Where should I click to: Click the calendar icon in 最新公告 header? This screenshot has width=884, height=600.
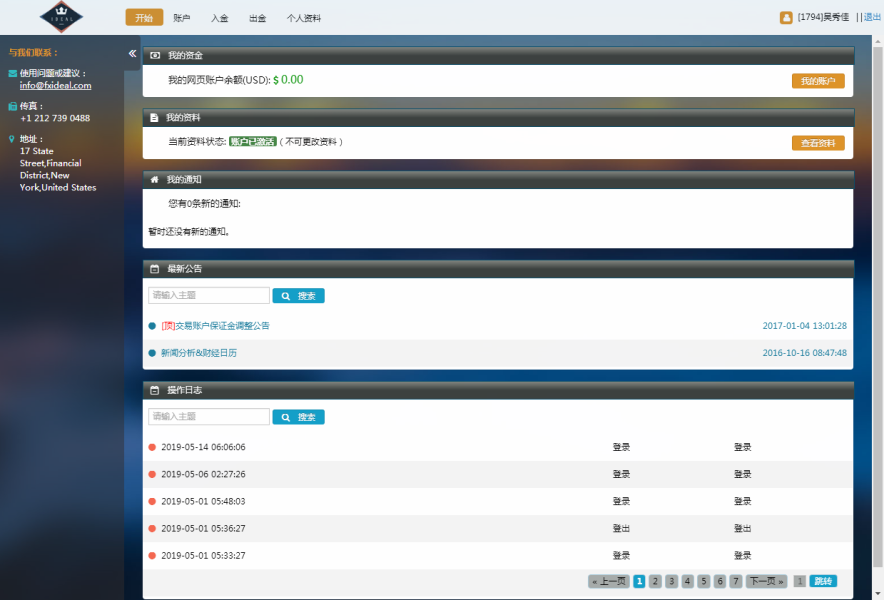pos(154,269)
